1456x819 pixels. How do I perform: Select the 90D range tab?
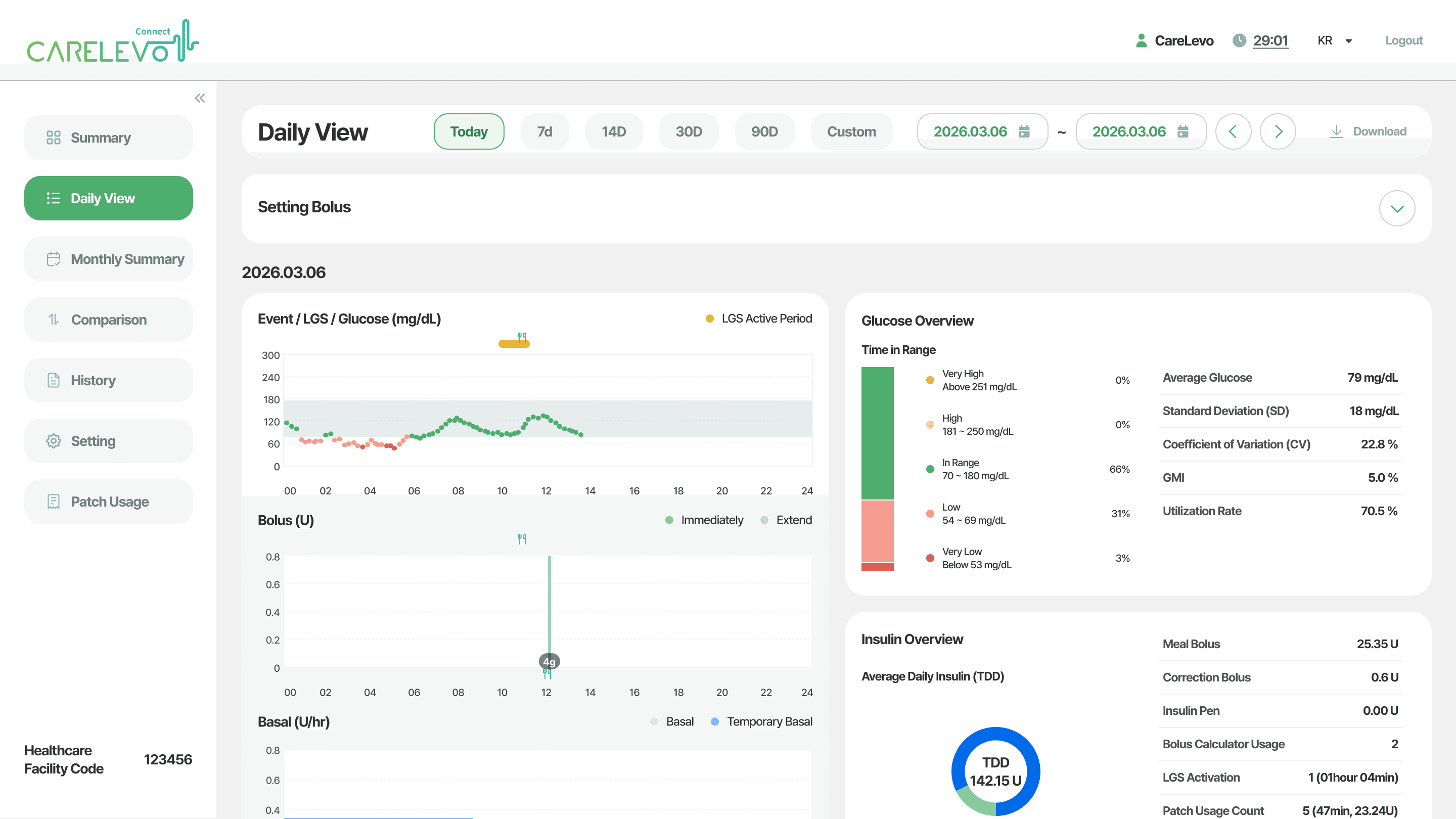pos(764,131)
